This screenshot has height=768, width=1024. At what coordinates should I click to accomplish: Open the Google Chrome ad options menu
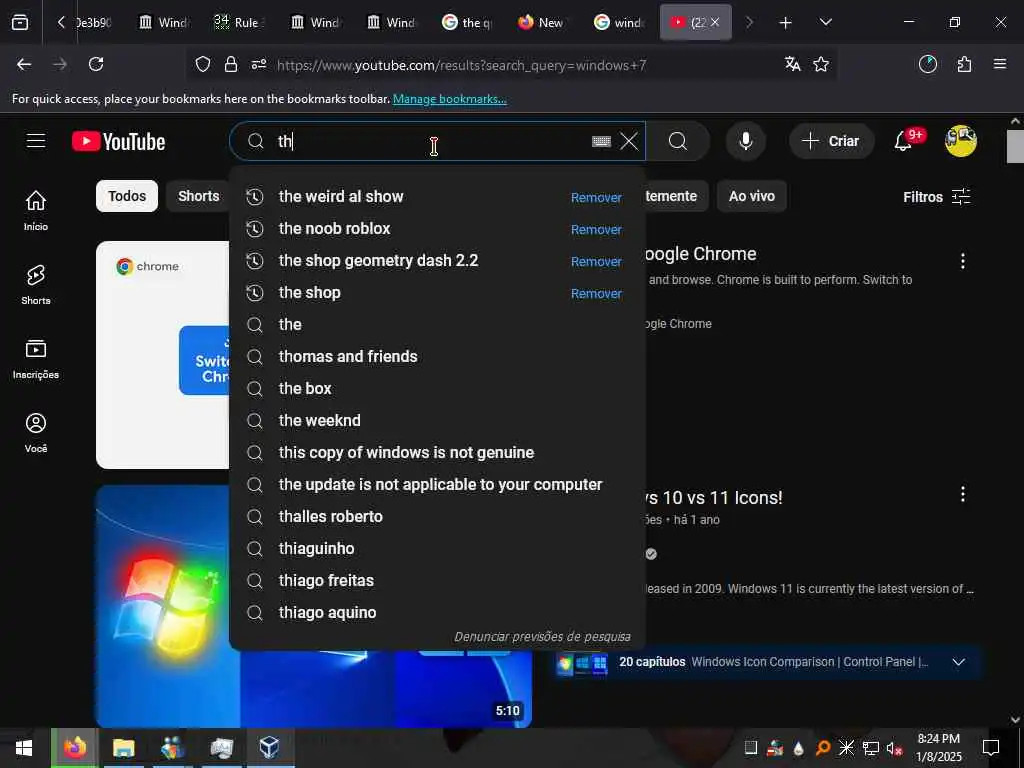point(963,261)
